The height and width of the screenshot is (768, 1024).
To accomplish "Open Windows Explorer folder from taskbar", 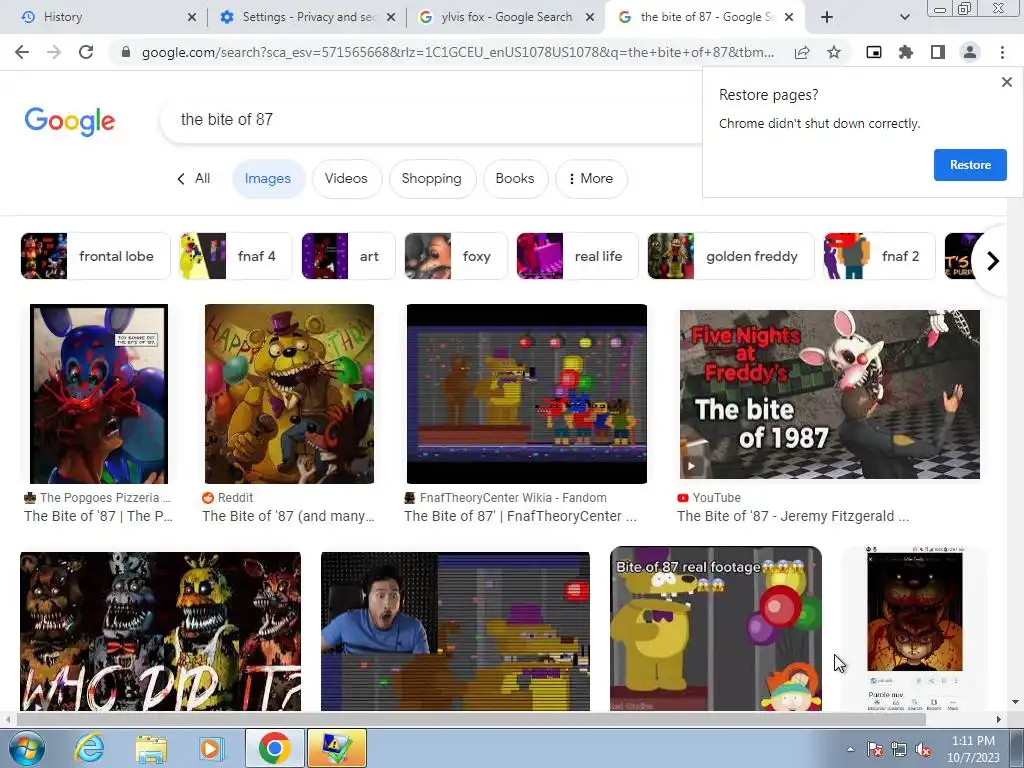I will (151, 748).
